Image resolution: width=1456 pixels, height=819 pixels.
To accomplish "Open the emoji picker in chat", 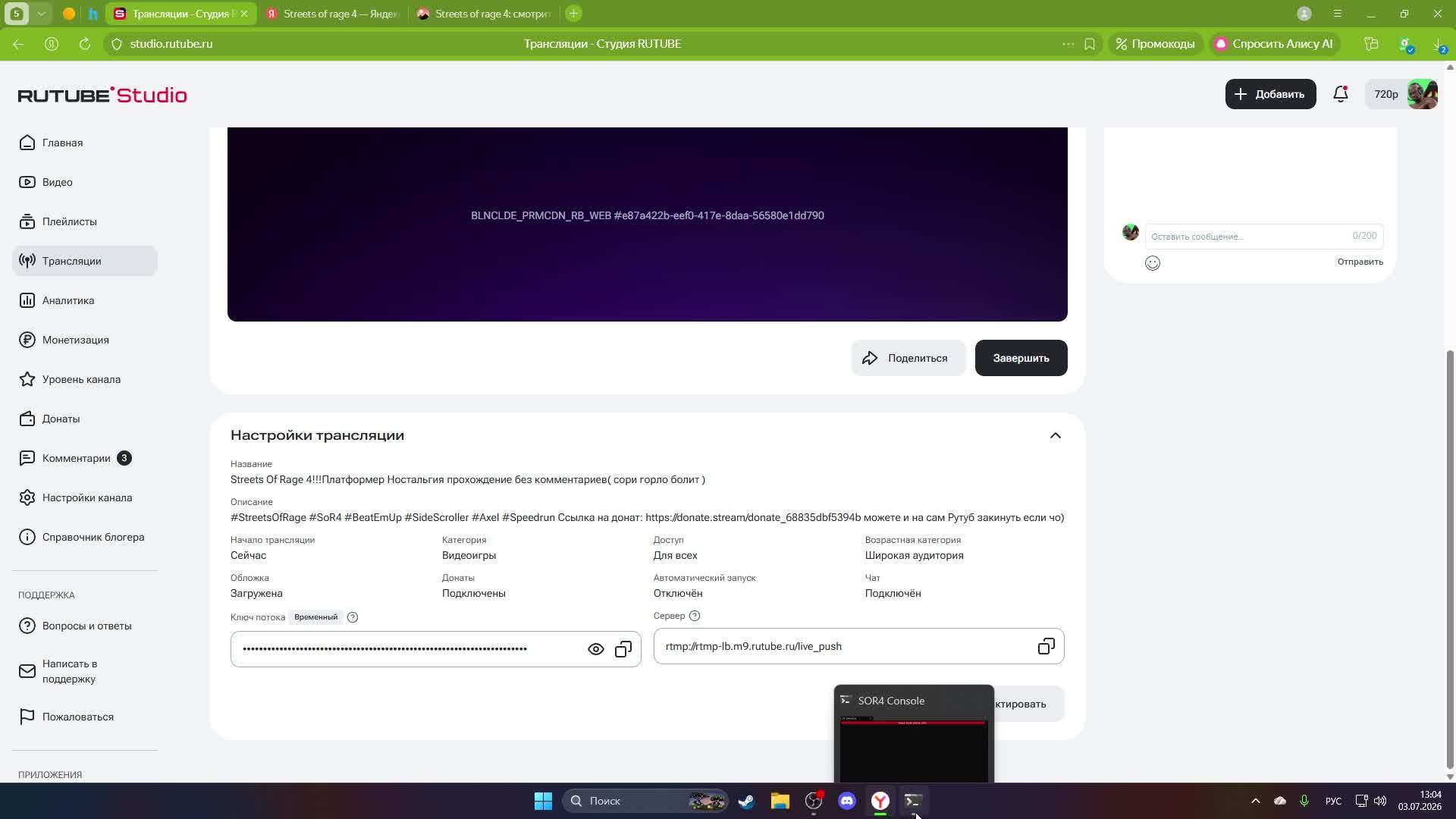I will [x=1153, y=263].
